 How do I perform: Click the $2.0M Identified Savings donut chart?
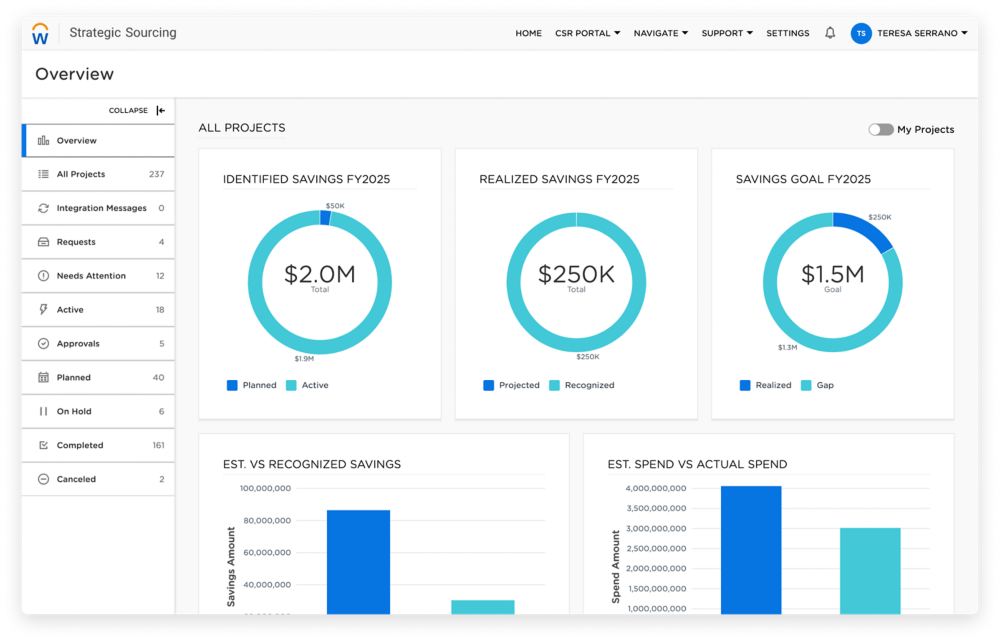pyautogui.click(x=319, y=282)
